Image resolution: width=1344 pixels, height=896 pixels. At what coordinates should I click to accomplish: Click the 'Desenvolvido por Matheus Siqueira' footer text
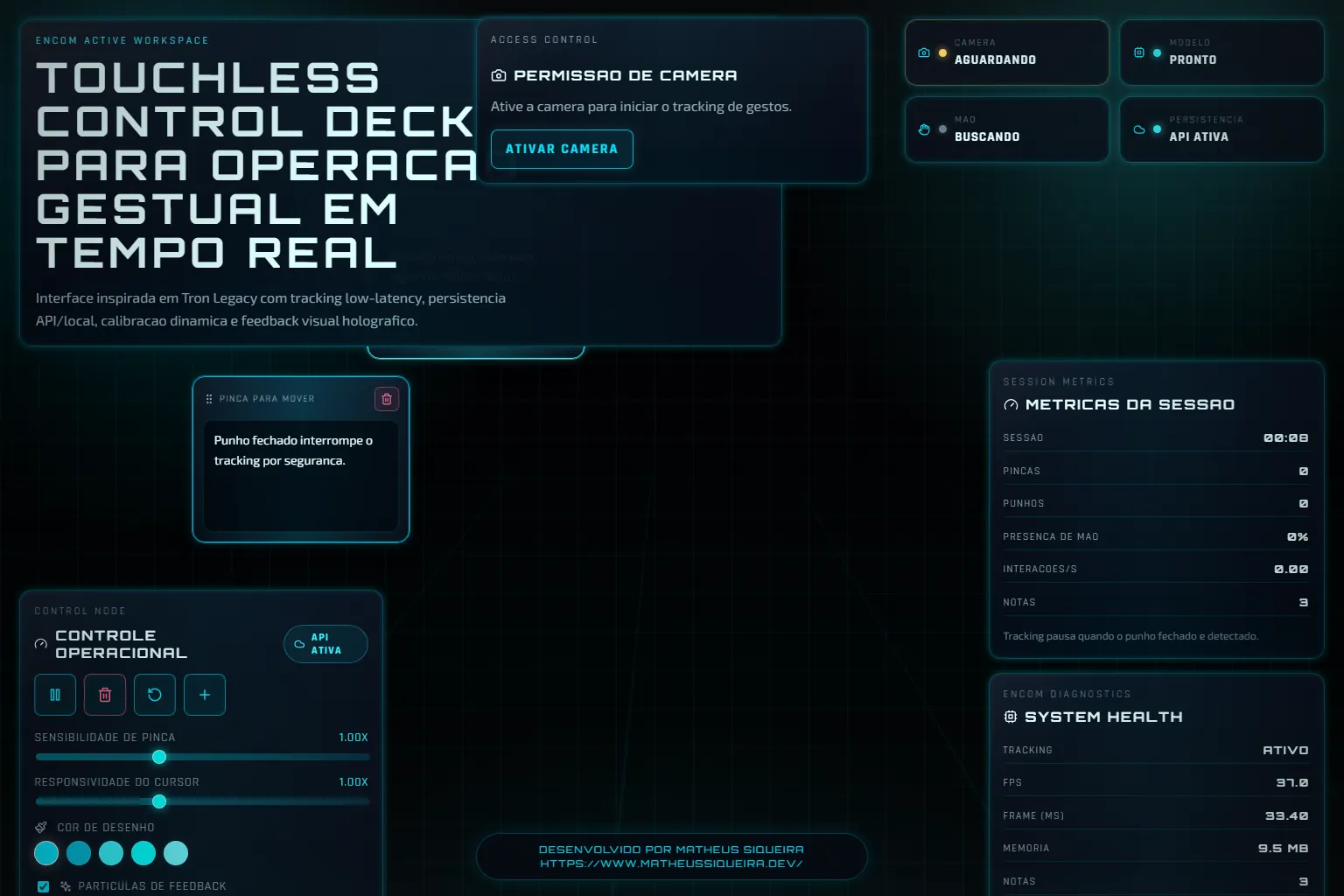pyautogui.click(x=671, y=850)
